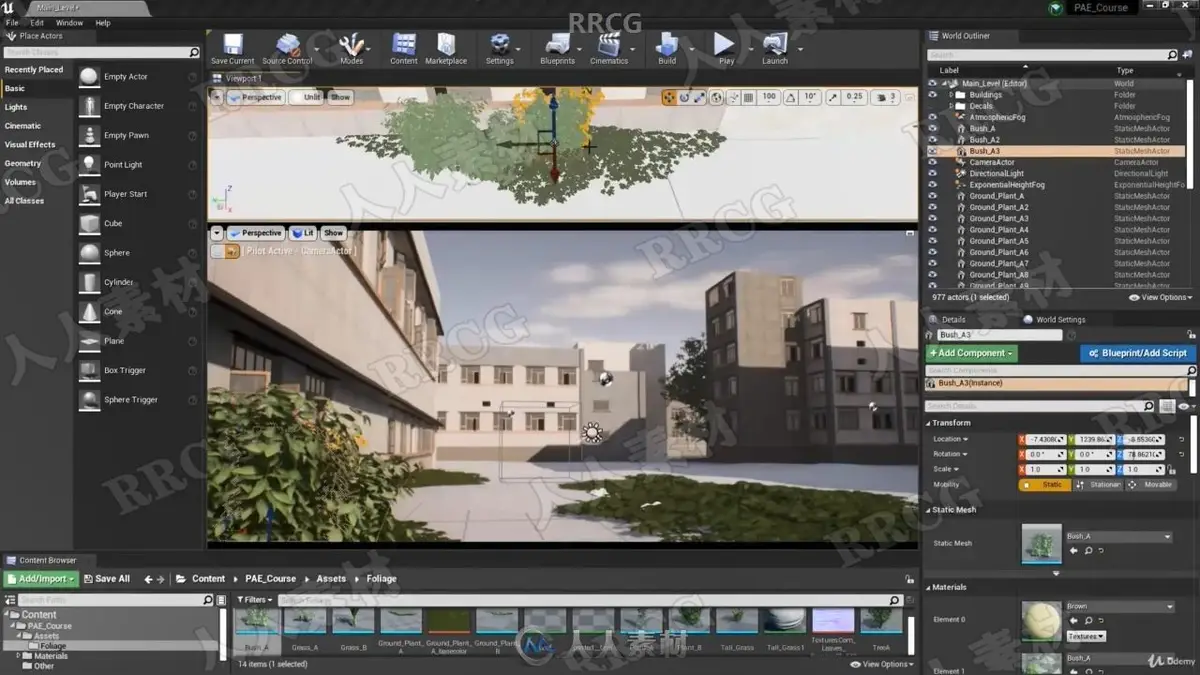1200x675 pixels.
Task: Open the Add Component dropdown
Action: (971, 353)
